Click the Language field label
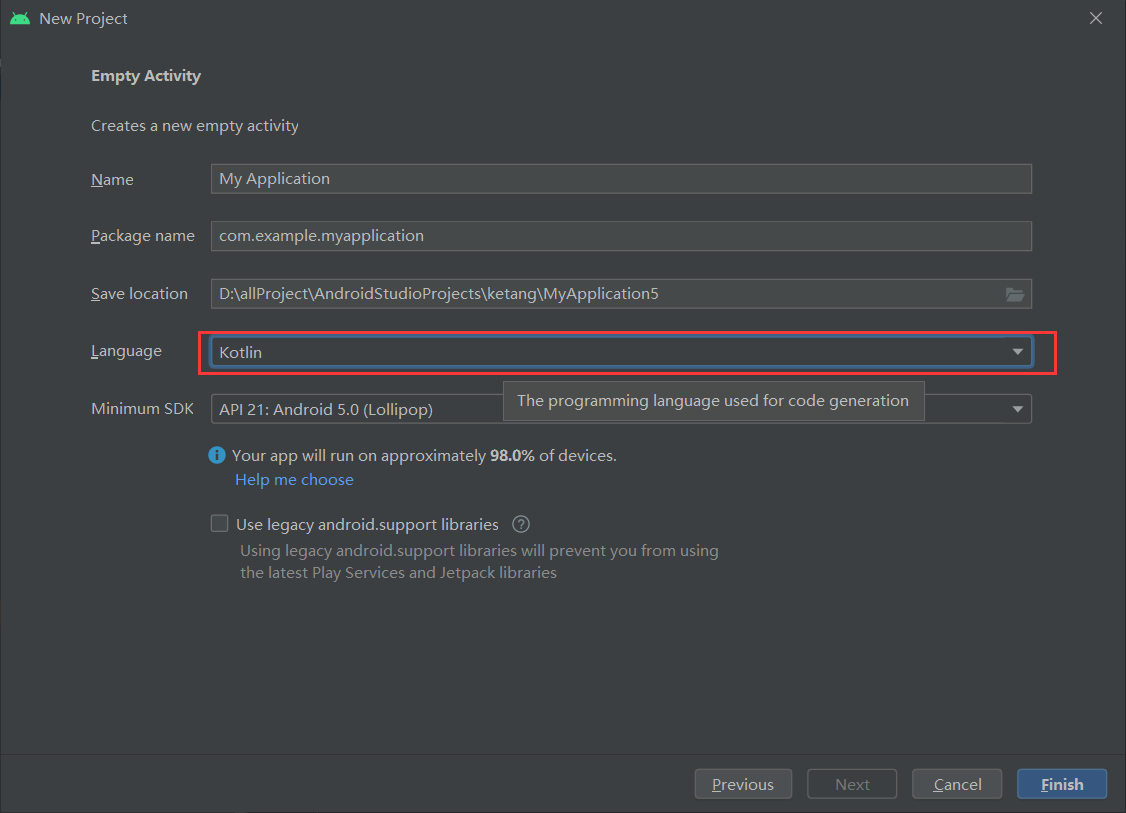The image size is (1126, 813). tap(126, 351)
